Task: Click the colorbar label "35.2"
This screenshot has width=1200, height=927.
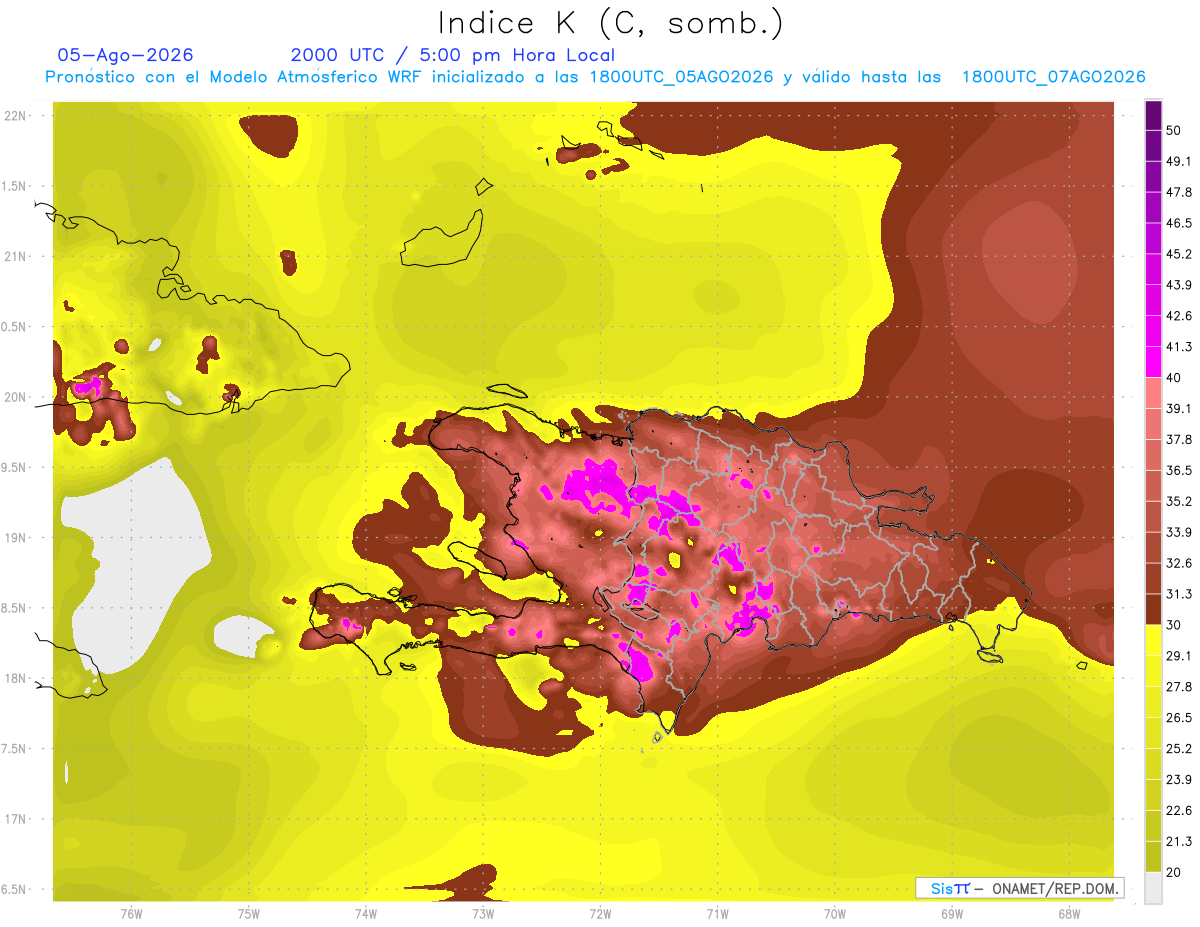Action: [x=1178, y=501]
